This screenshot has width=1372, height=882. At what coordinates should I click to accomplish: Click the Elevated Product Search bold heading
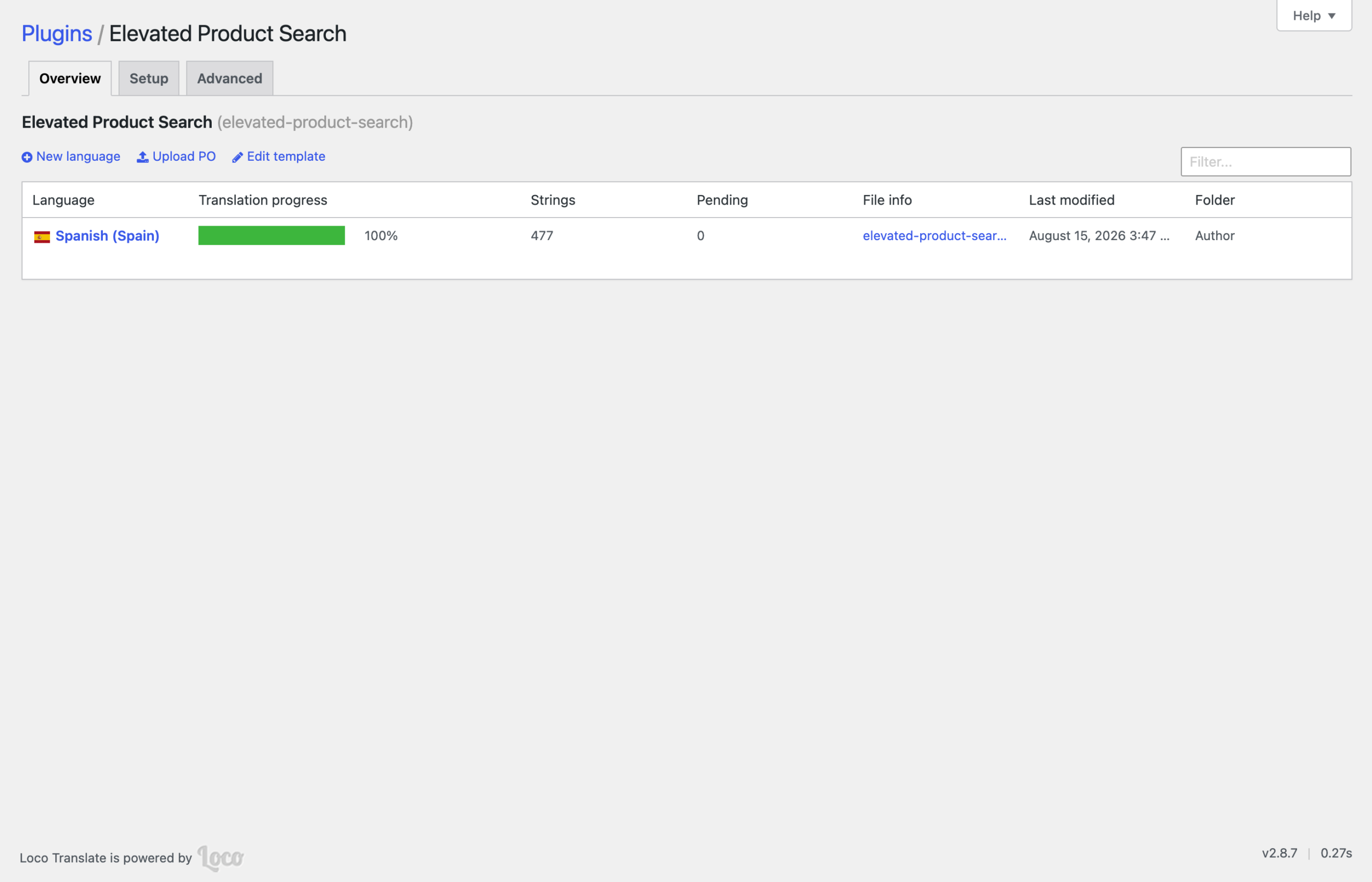pyautogui.click(x=117, y=122)
